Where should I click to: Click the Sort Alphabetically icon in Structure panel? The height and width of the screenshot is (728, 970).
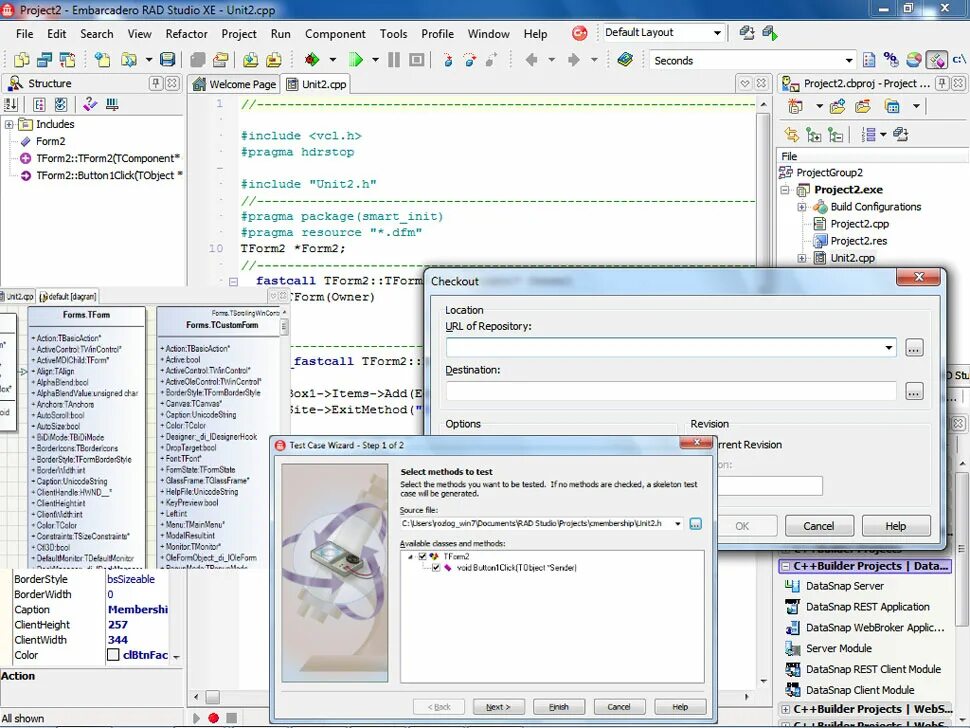pos(11,105)
